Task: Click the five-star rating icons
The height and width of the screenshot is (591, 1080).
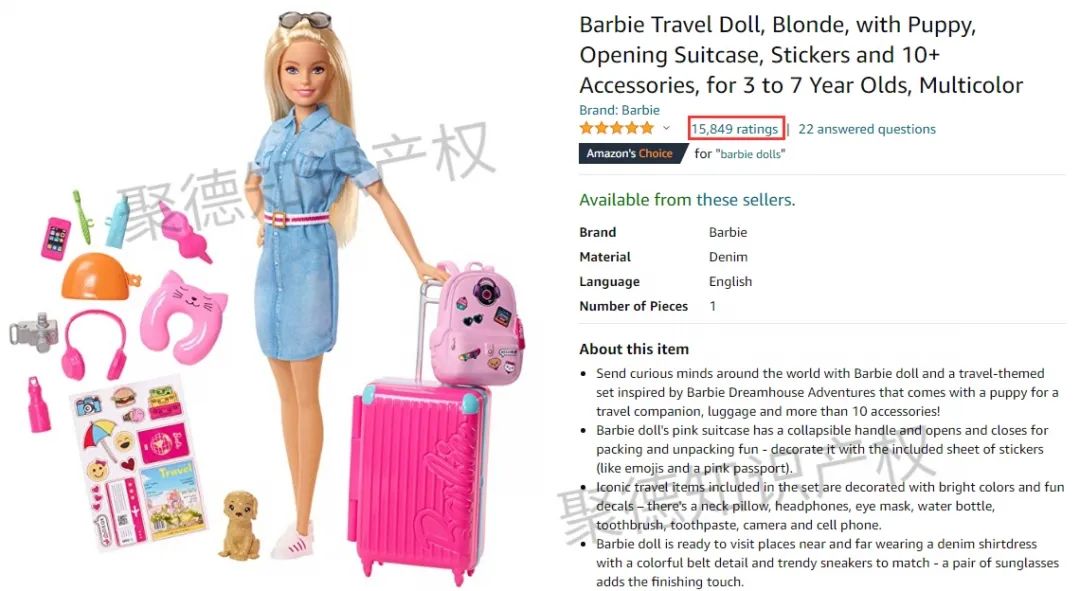Action: coord(616,128)
